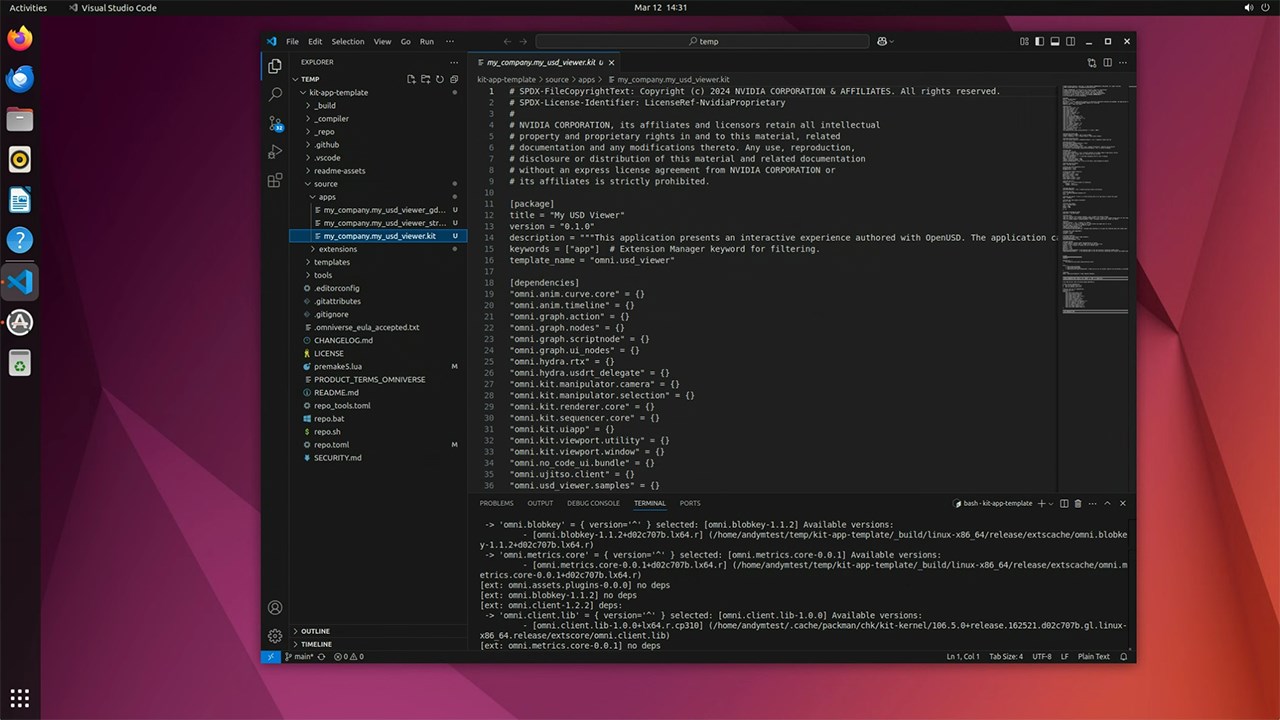The width and height of the screenshot is (1280, 720).
Task: Collapse the TEMP workspace section
Action: [x=296, y=79]
